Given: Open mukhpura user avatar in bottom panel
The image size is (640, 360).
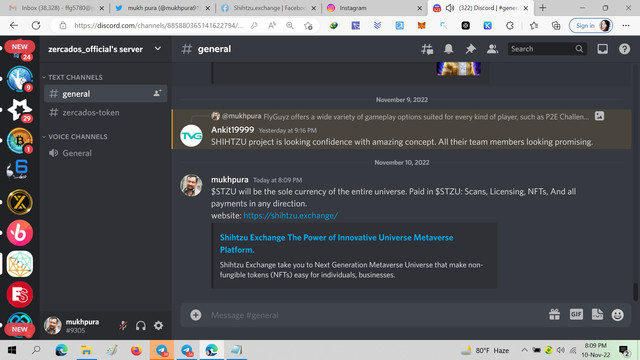Looking at the screenshot, I should pyautogui.click(x=53, y=325).
